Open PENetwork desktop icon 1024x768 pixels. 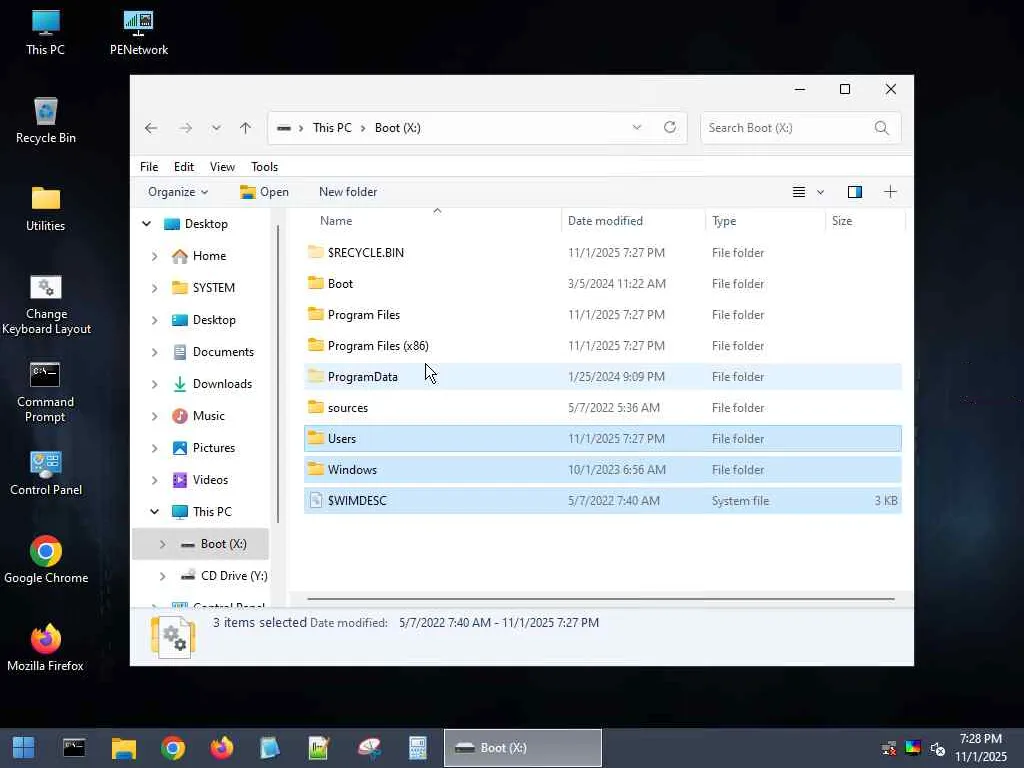tap(138, 33)
